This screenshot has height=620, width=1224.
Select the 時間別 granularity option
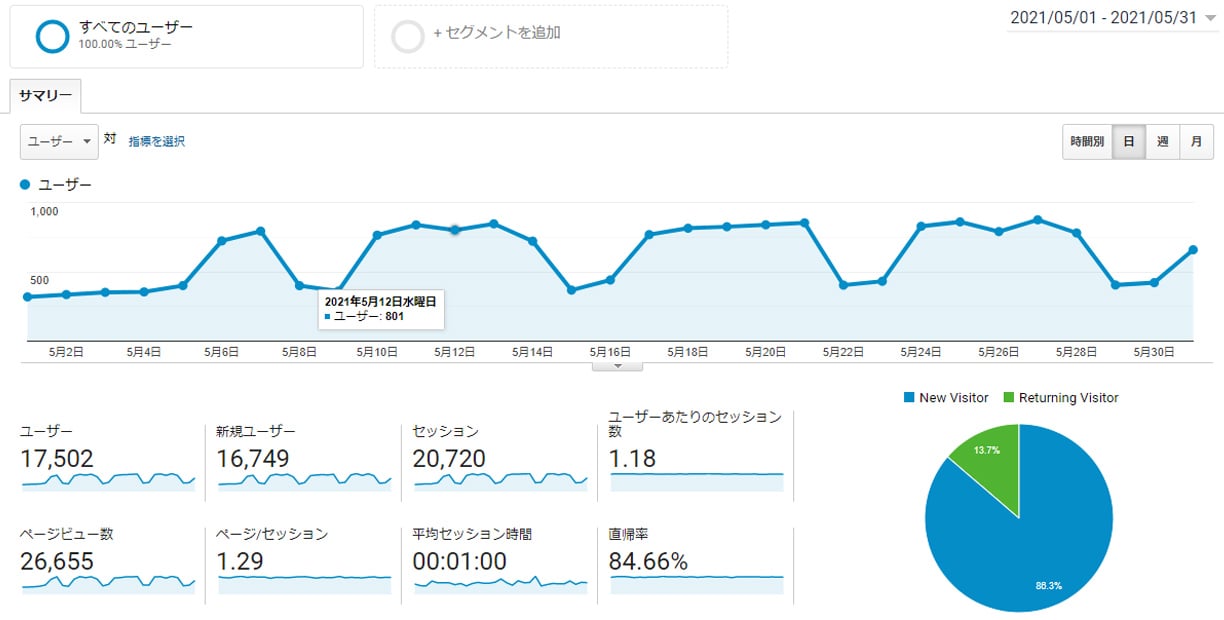pos(1087,141)
